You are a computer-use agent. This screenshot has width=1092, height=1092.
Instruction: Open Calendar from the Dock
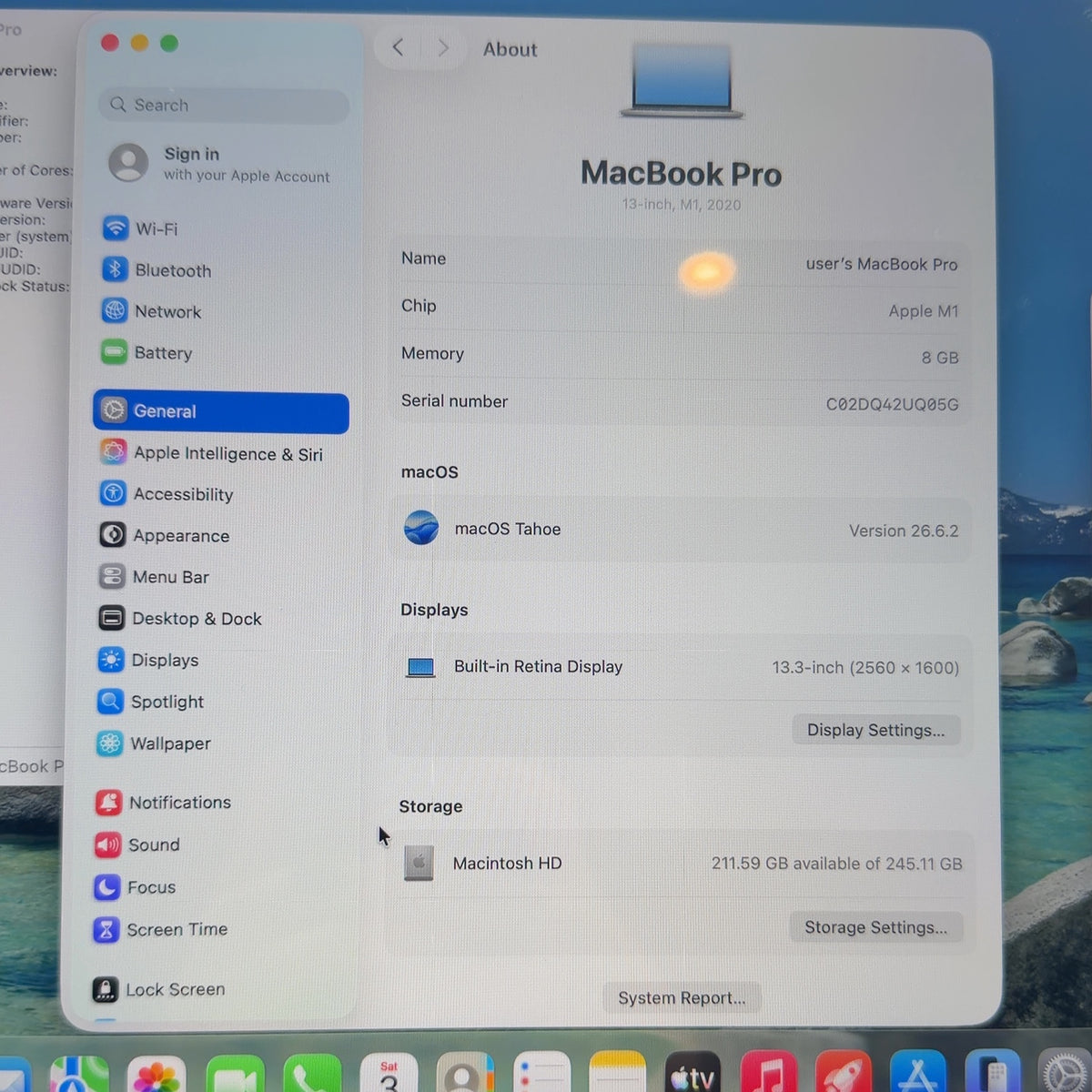point(389,1075)
